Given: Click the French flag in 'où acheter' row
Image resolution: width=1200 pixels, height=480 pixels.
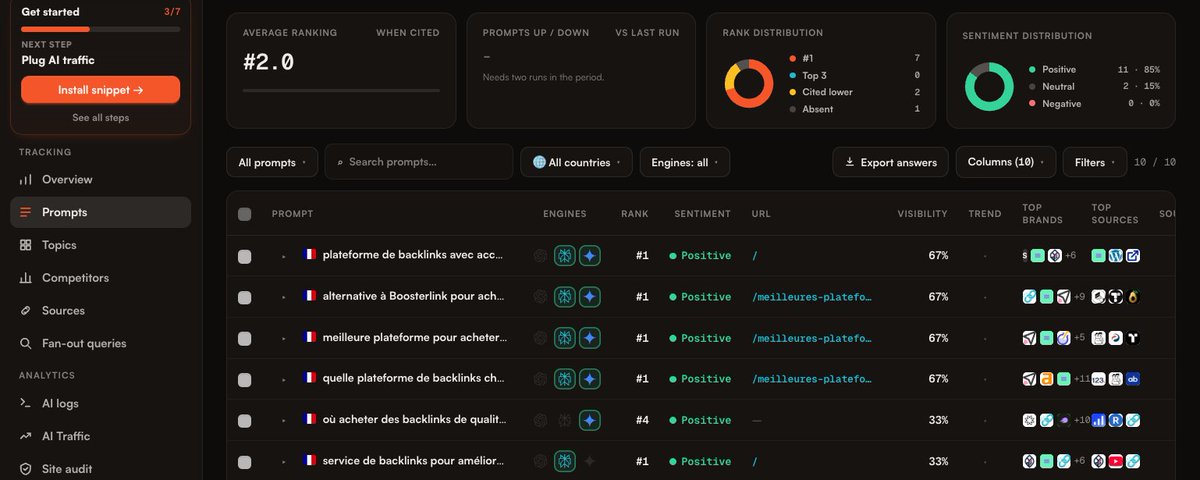Looking at the screenshot, I should tap(309, 420).
